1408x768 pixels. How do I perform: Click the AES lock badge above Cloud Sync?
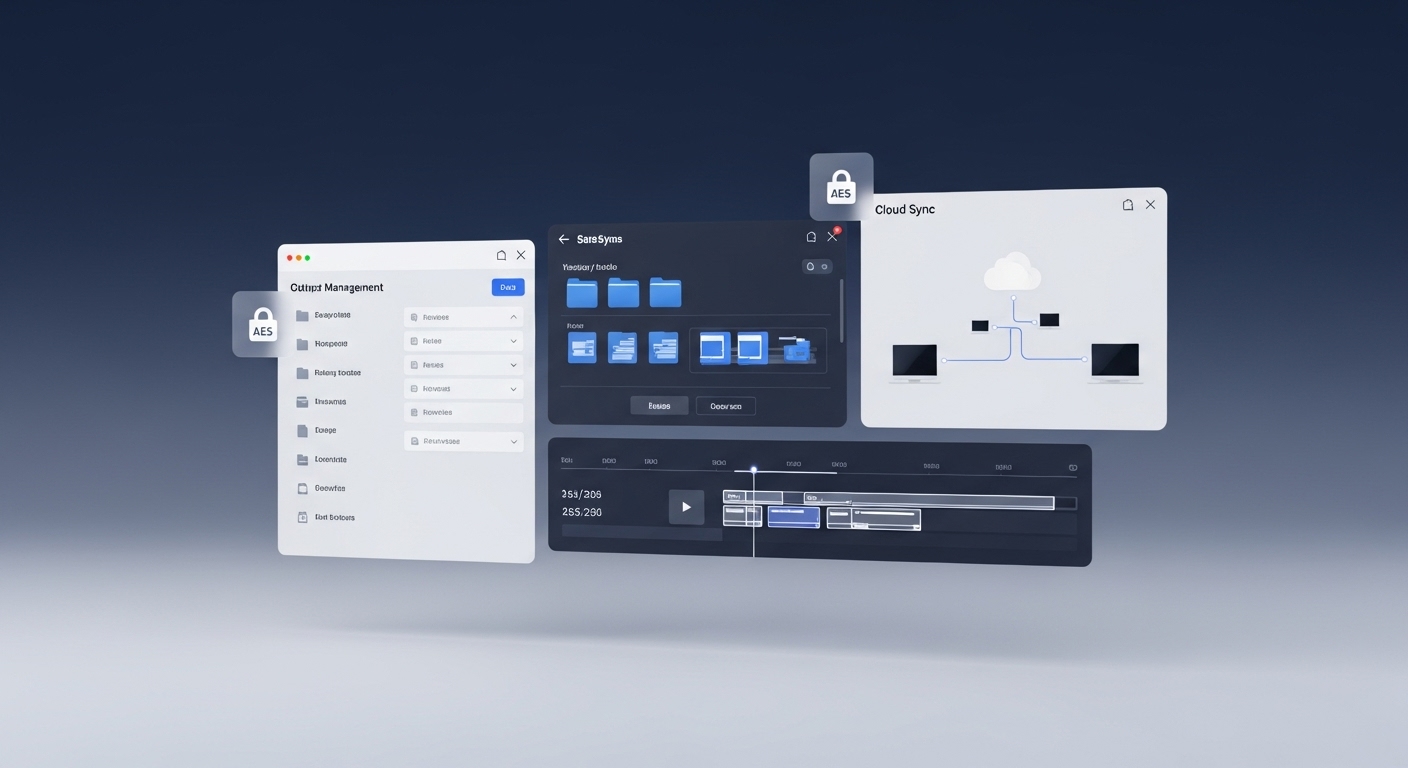840,186
